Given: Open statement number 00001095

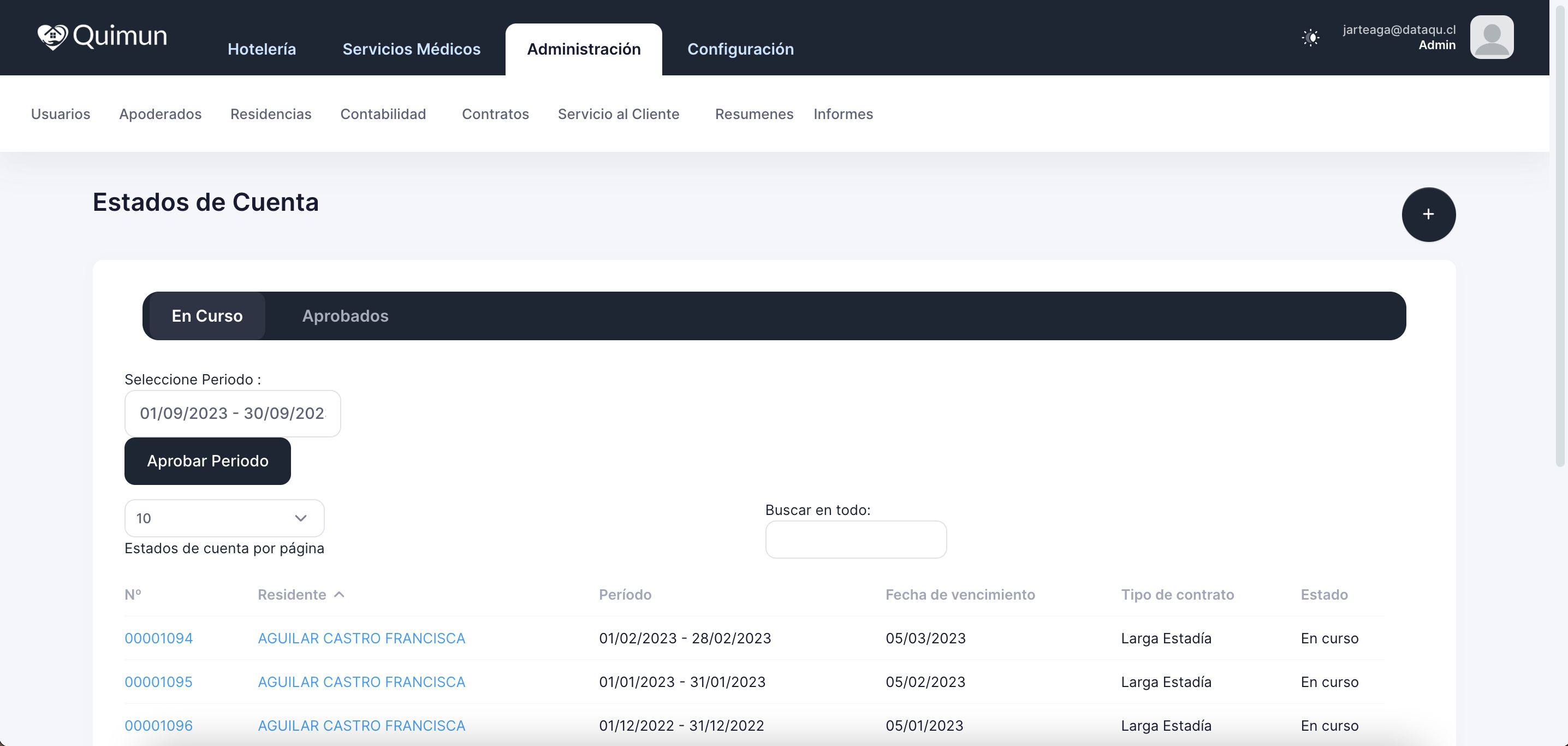Looking at the screenshot, I should click(x=158, y=682).
